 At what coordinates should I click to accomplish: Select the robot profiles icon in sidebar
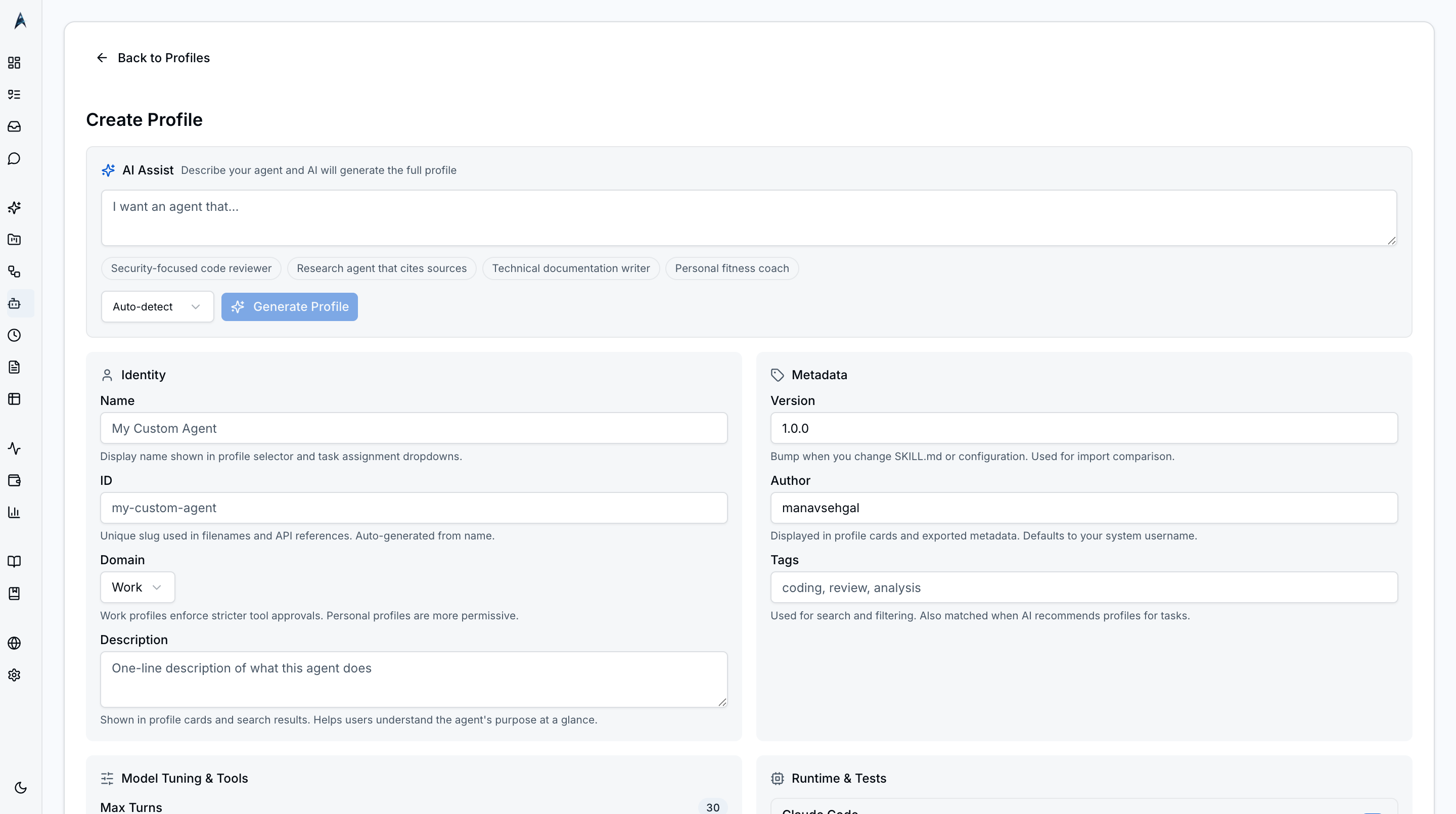[14, 303]
